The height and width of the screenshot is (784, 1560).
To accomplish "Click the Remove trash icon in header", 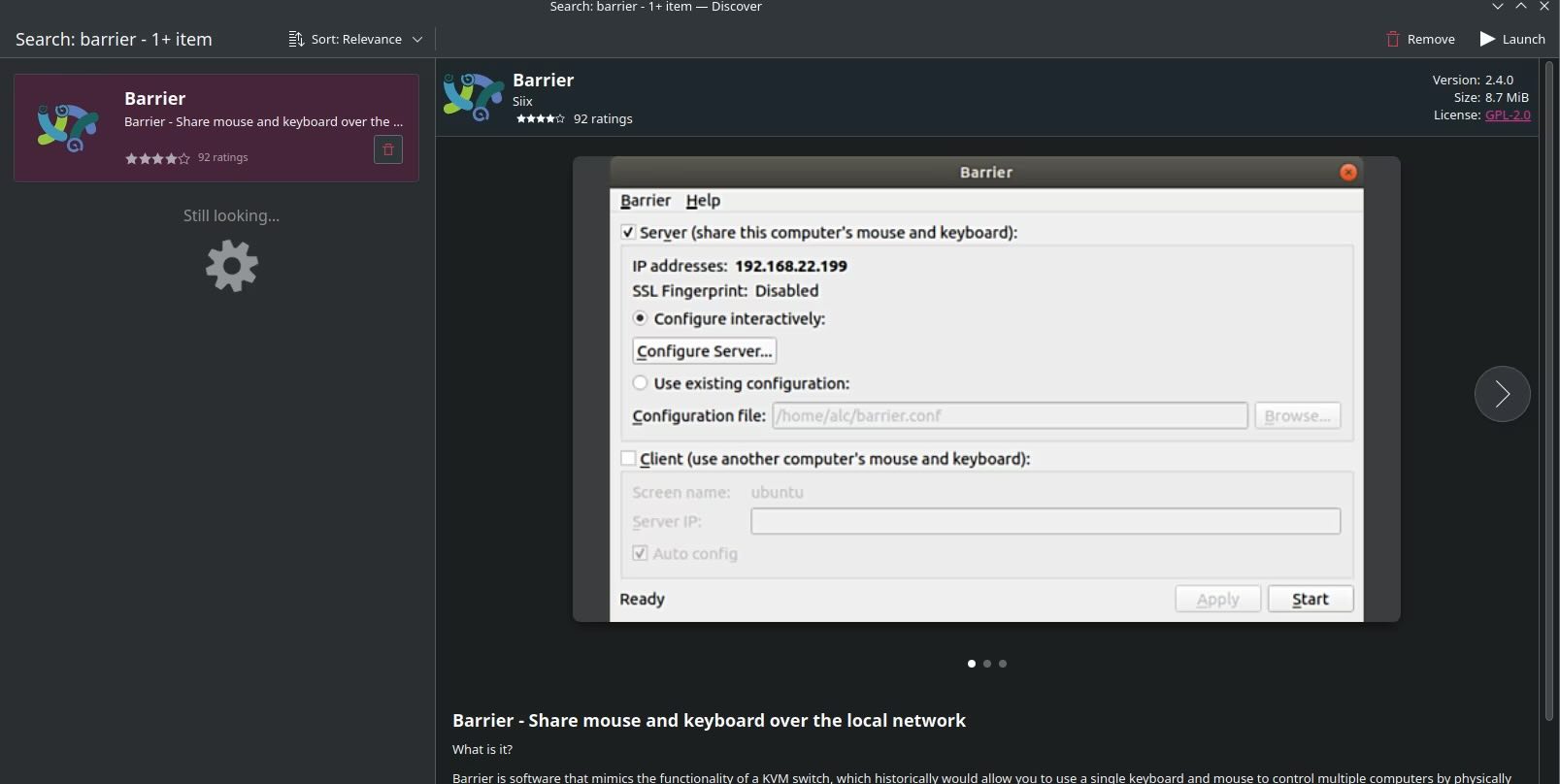I will click(1393, 39).
